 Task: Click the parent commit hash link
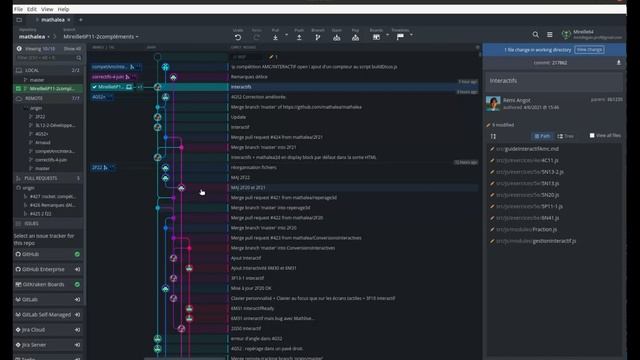(x=614, y=99)
